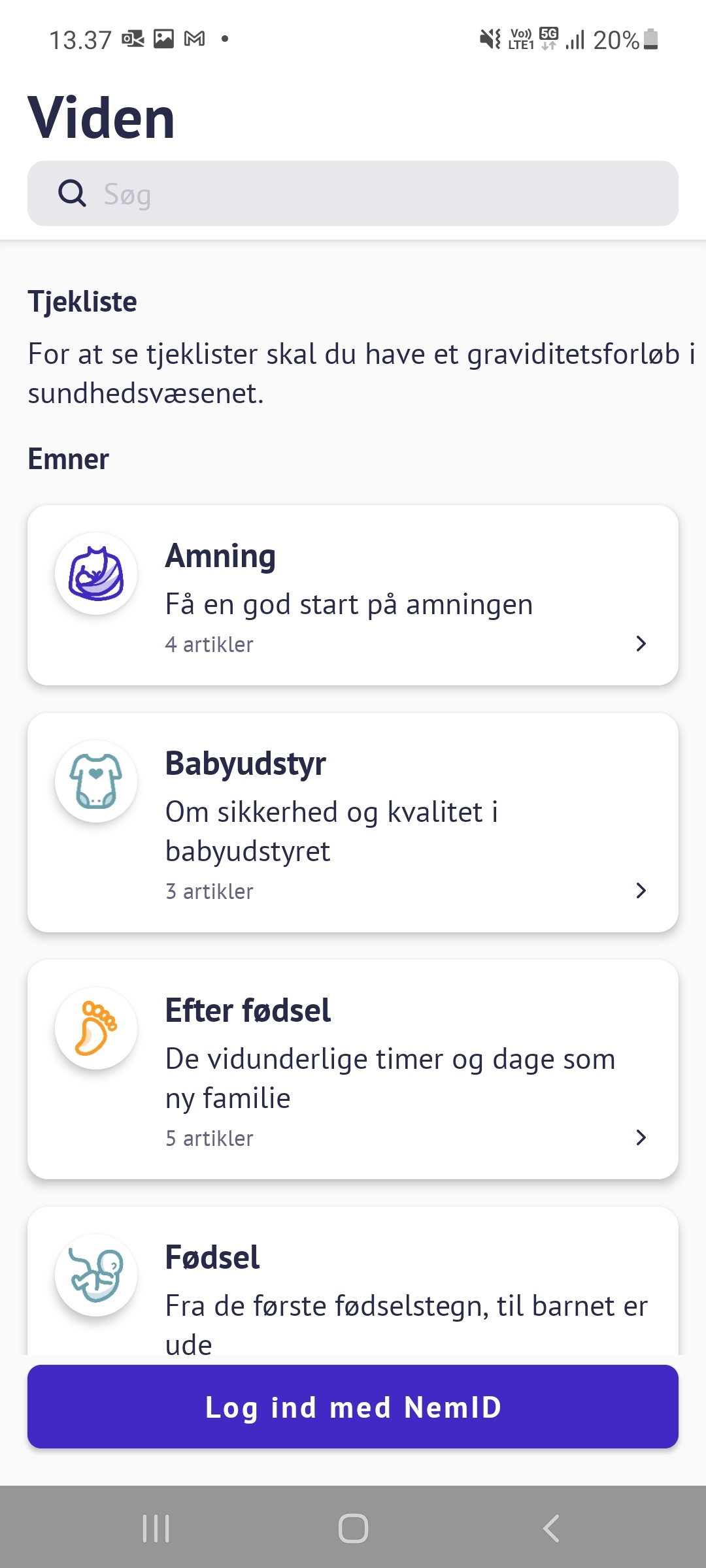Click the magnifying glass search icon

(72, 193)
